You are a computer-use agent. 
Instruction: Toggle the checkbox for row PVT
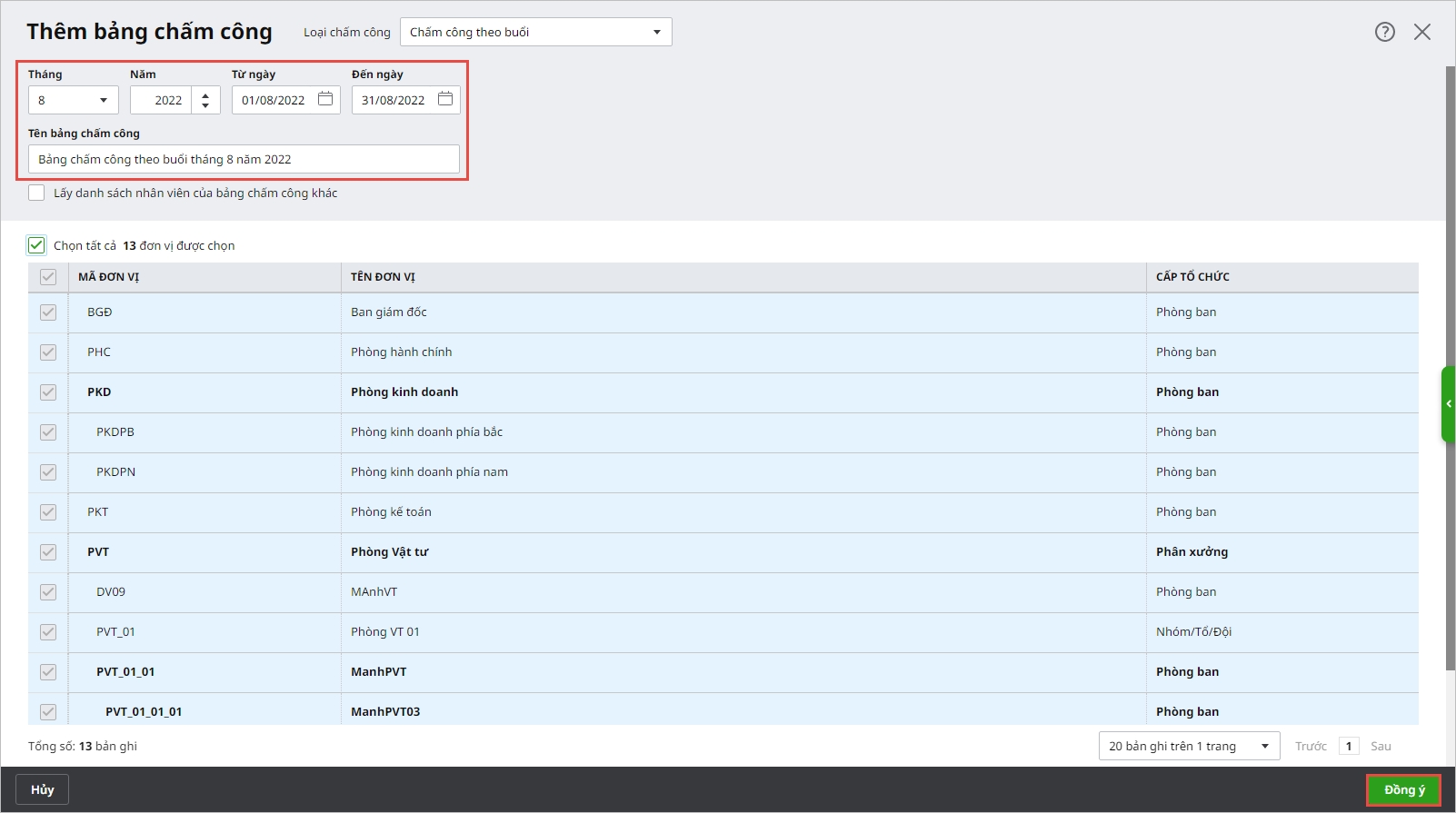(x=48, y=552)
